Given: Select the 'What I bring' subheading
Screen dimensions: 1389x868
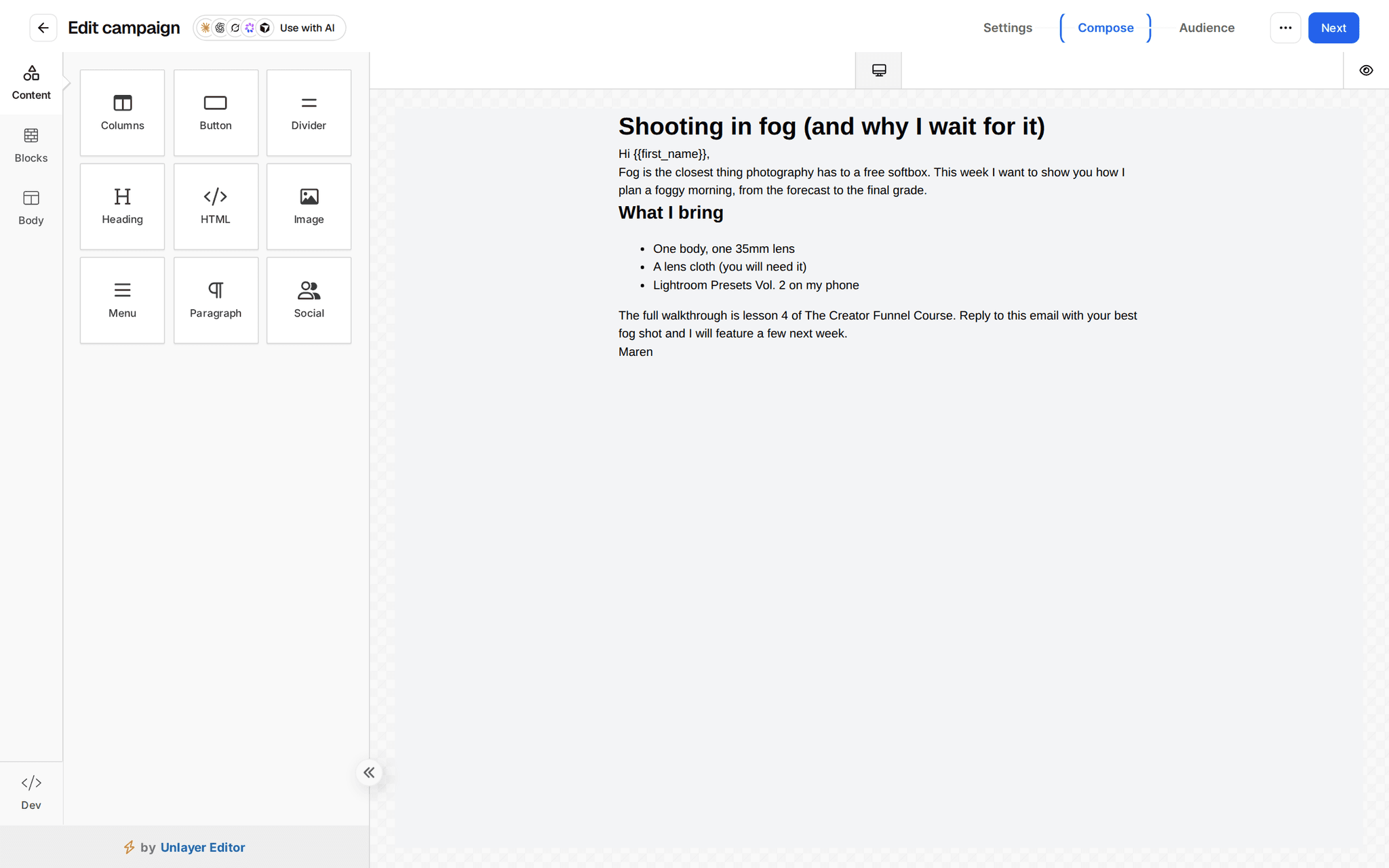Looking at the screenshot, I should (671, 212).
